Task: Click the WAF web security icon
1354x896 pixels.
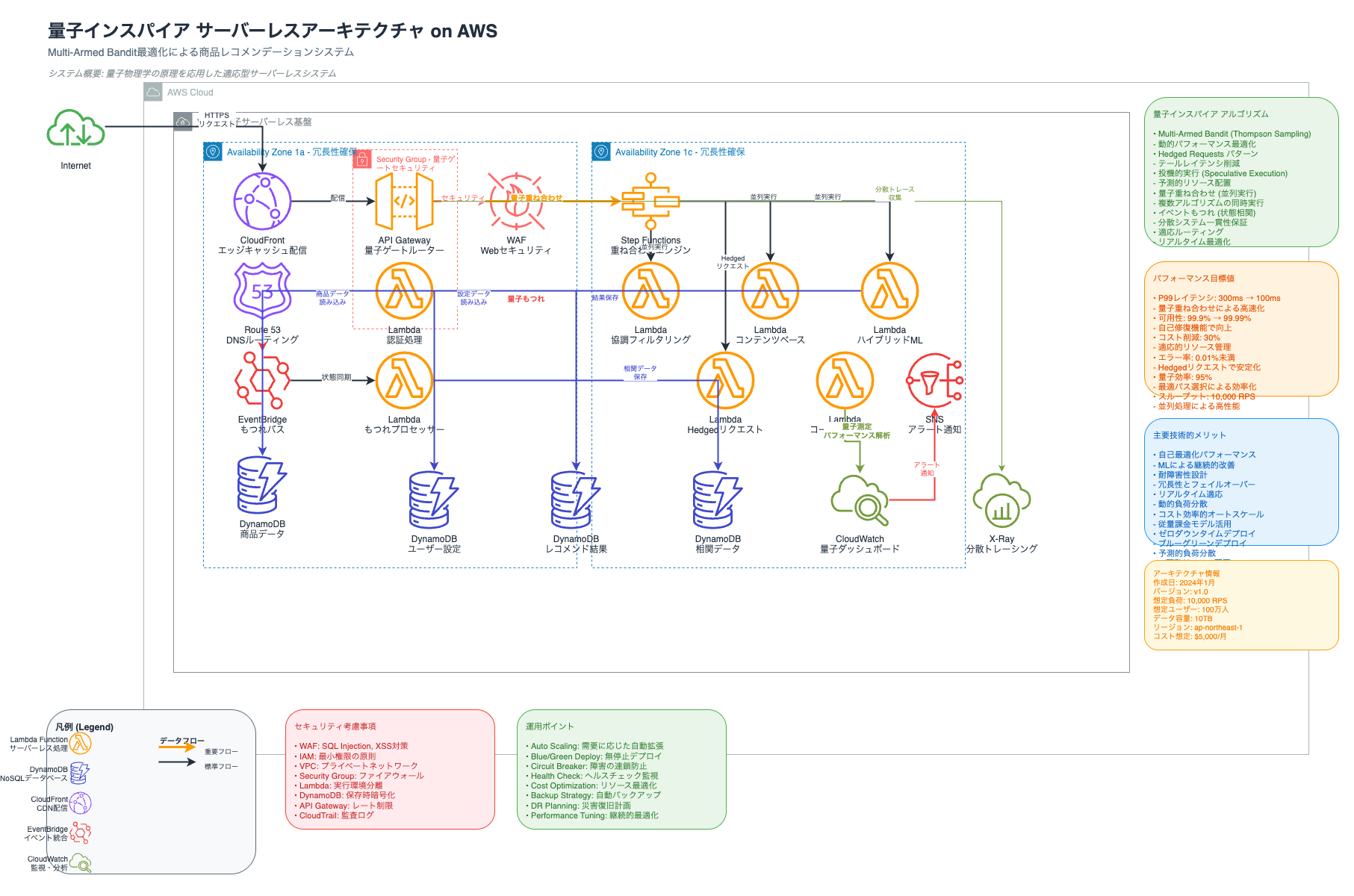Action: tap(516, 201)
